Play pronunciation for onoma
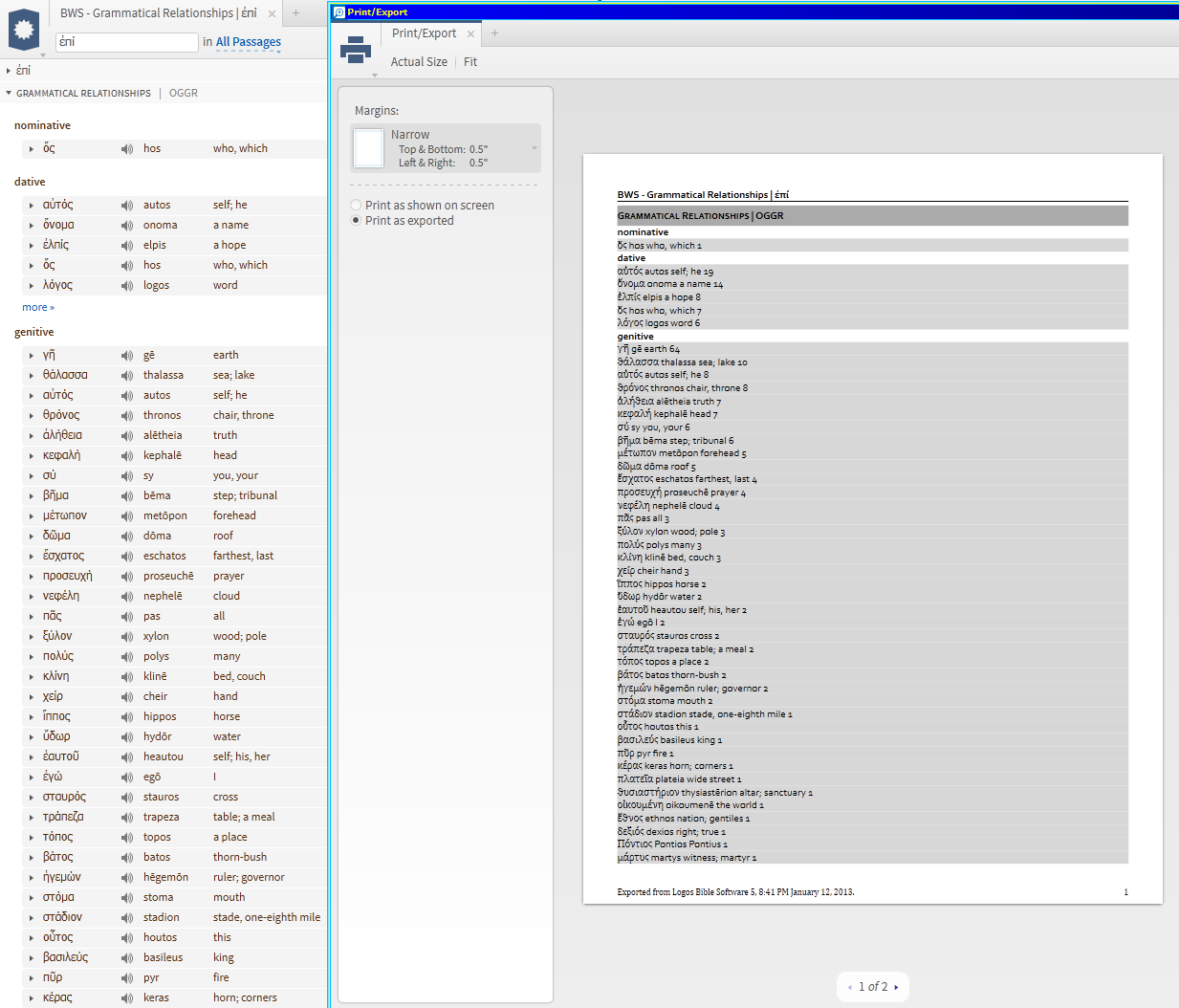Screen dimensions: 1179x1008 [127, 226]
